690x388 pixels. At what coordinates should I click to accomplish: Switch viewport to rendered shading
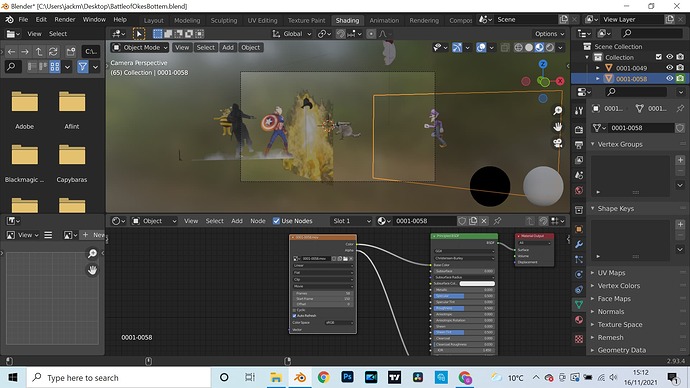(550, 48)
